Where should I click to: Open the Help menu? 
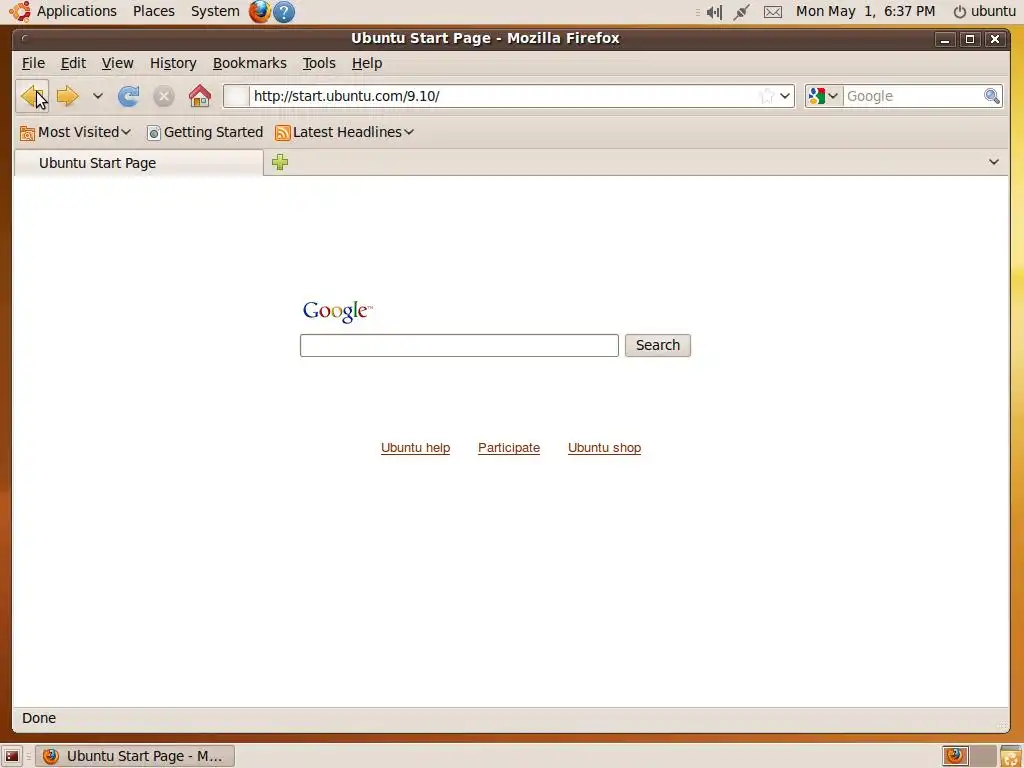[x=367, y=63]
